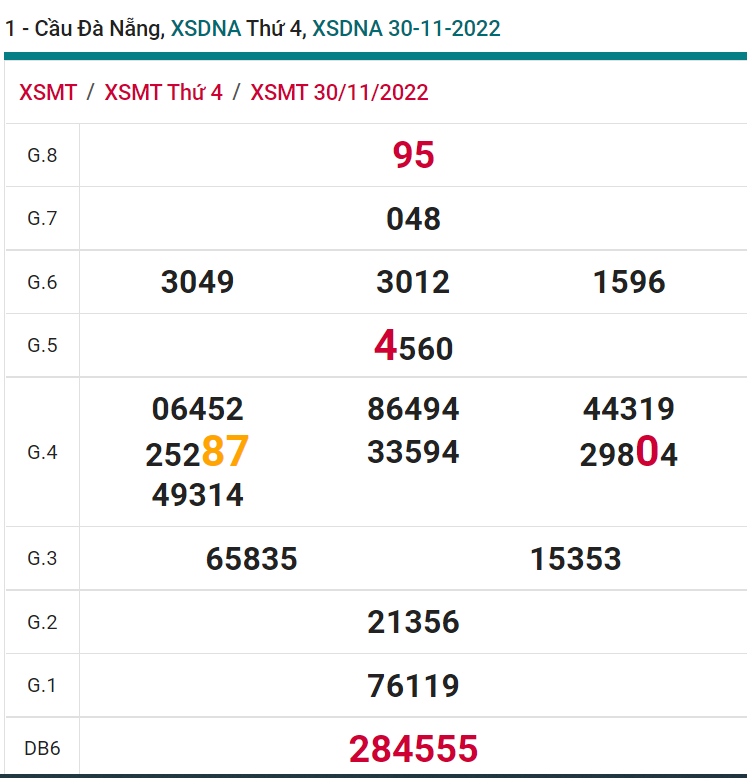747x778 pixels.
Task: Follow the XSMT 30/11/2022 breadcrumb link
Action: [x=339, y=93]
